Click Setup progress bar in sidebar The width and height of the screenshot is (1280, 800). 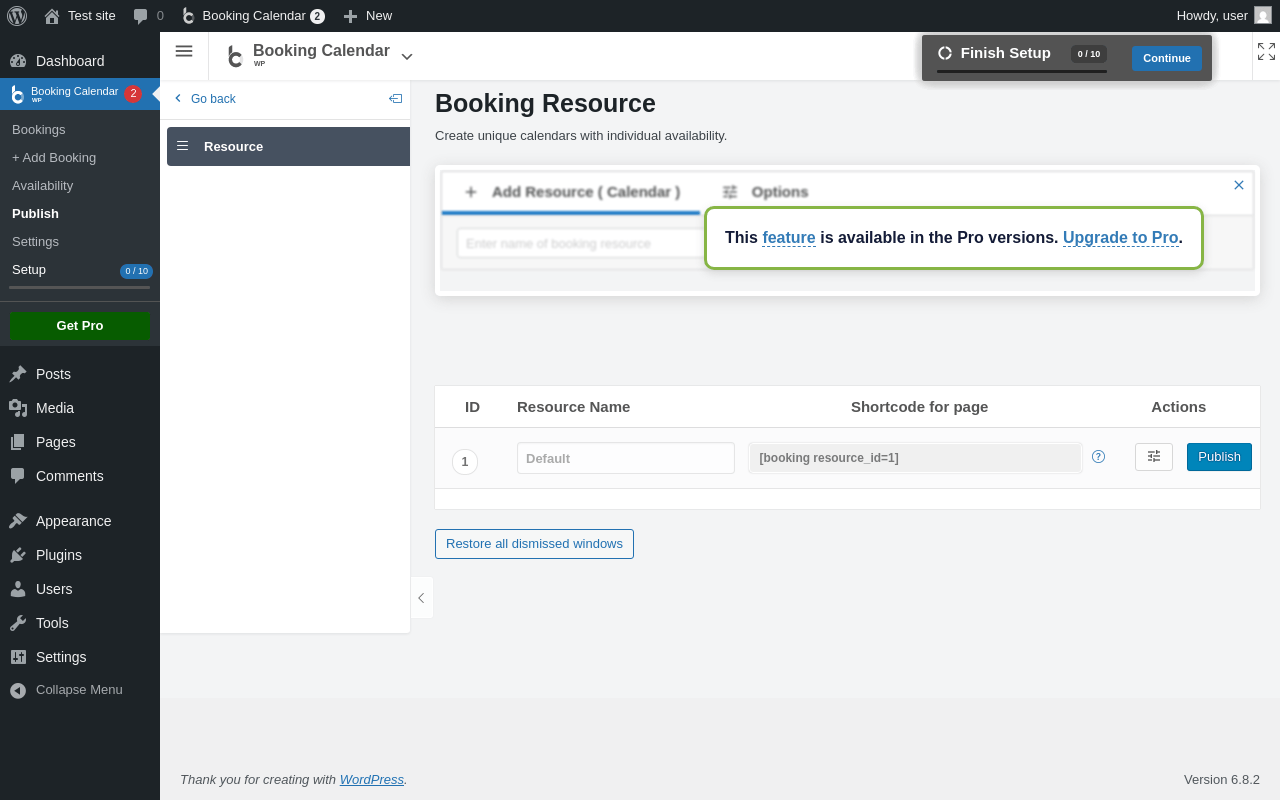(x=80, y=288)
